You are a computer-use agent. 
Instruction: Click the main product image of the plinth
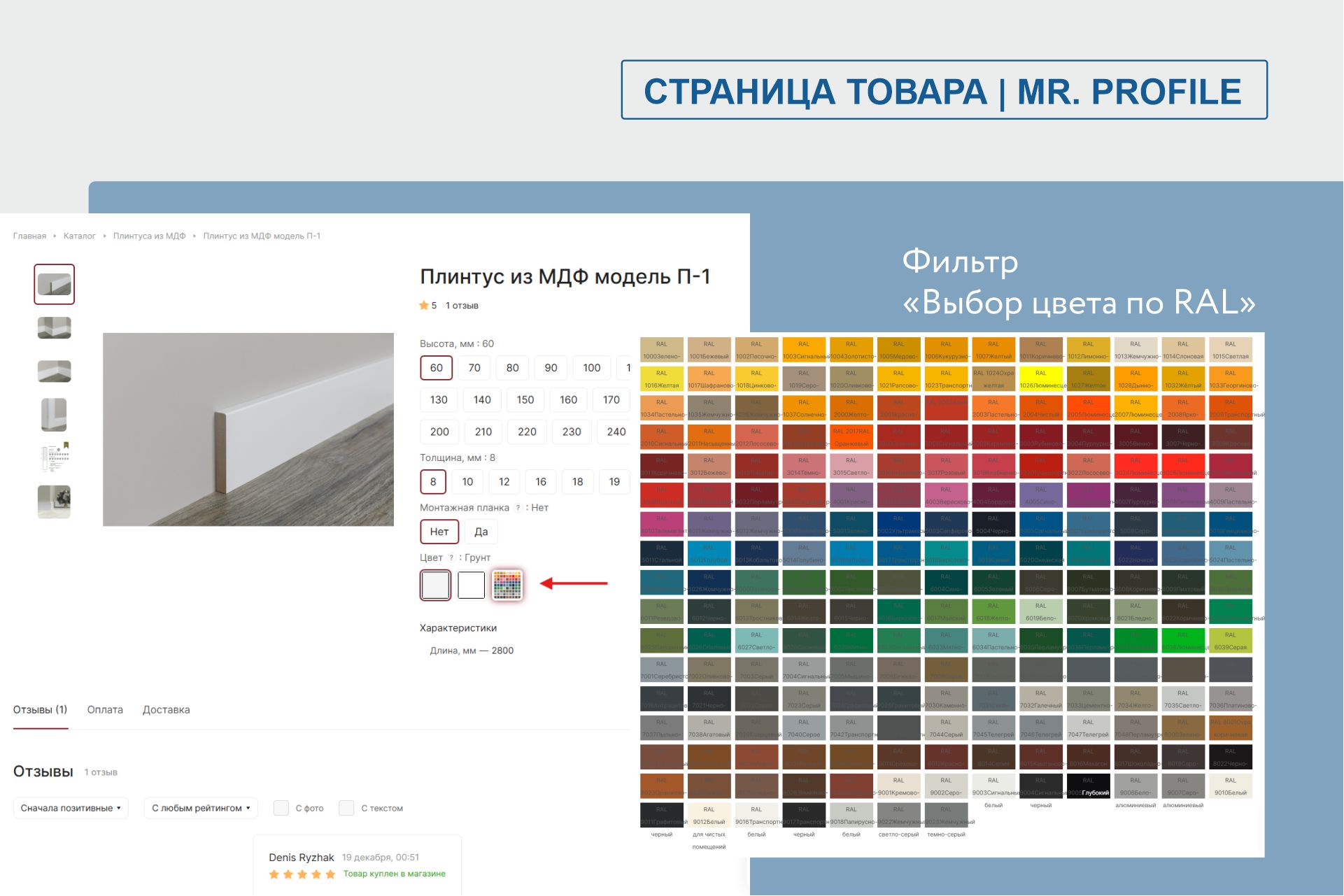pos(248,429)
